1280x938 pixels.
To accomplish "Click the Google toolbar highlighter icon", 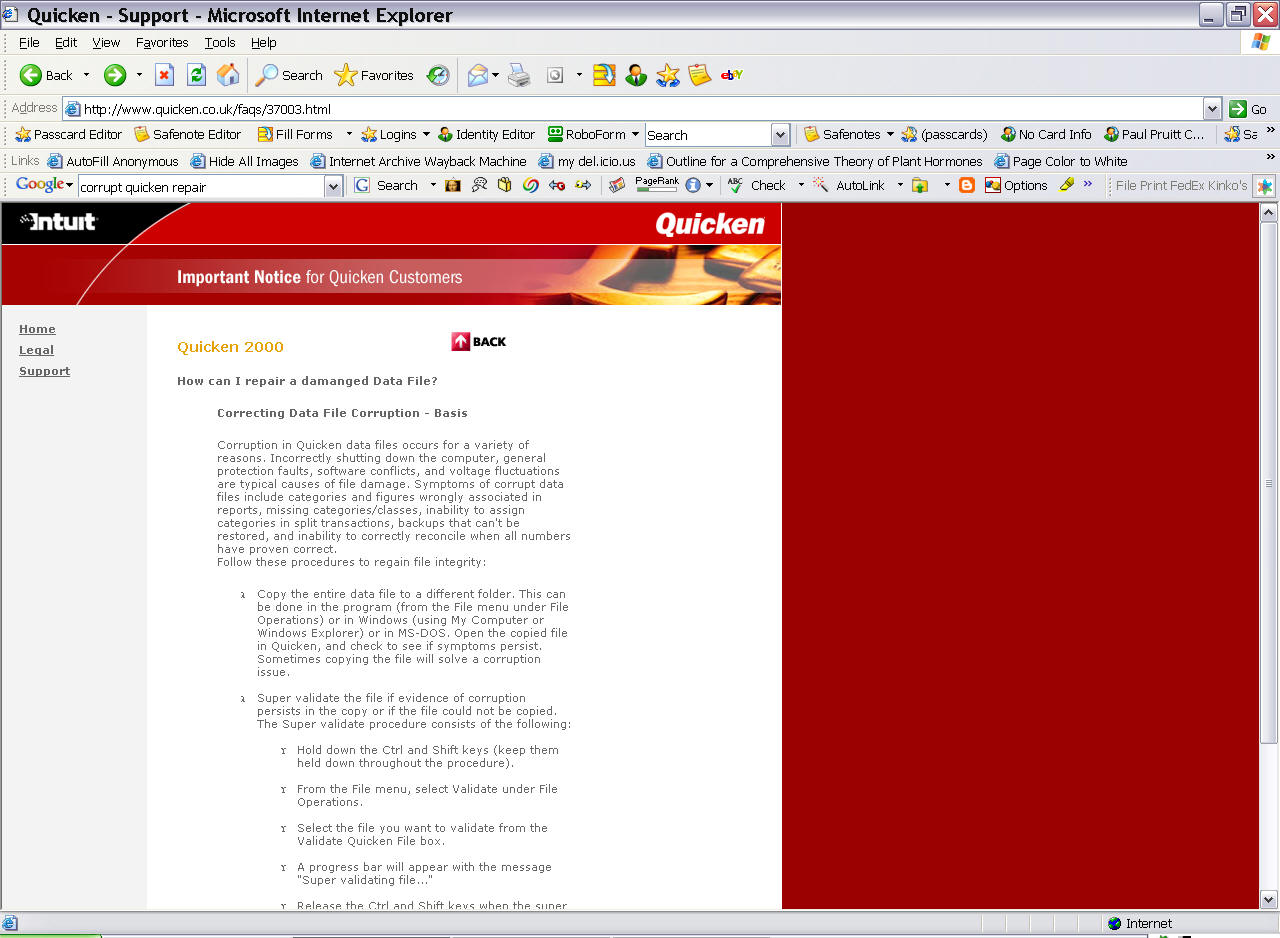I will (x=1066, y=185).
